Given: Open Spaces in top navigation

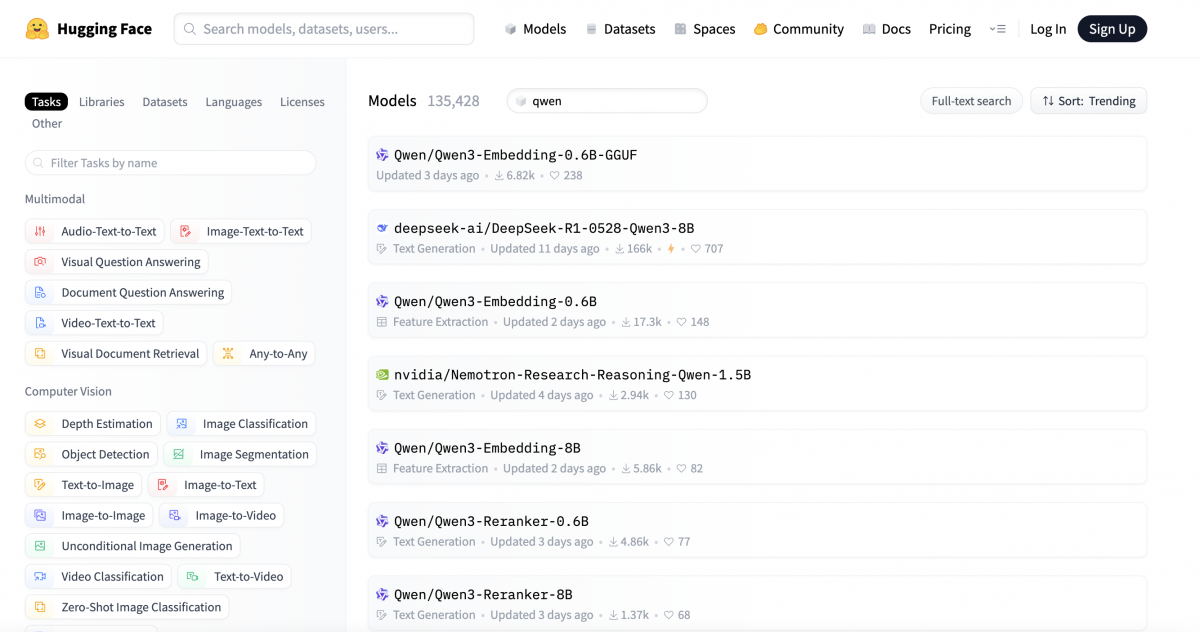Looking at the screenshot, I should coord(705,29).
